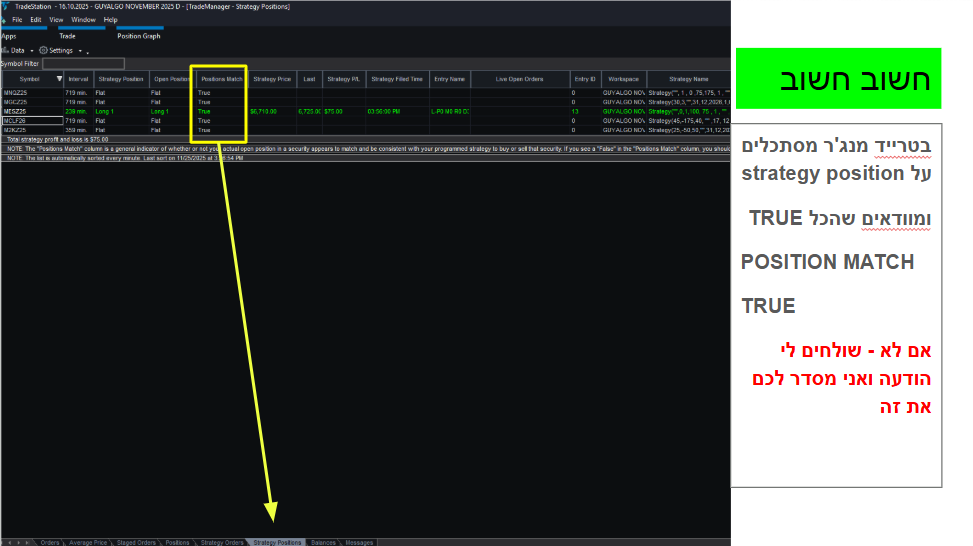Click the Symbol Filter input field

pos(83,64)
